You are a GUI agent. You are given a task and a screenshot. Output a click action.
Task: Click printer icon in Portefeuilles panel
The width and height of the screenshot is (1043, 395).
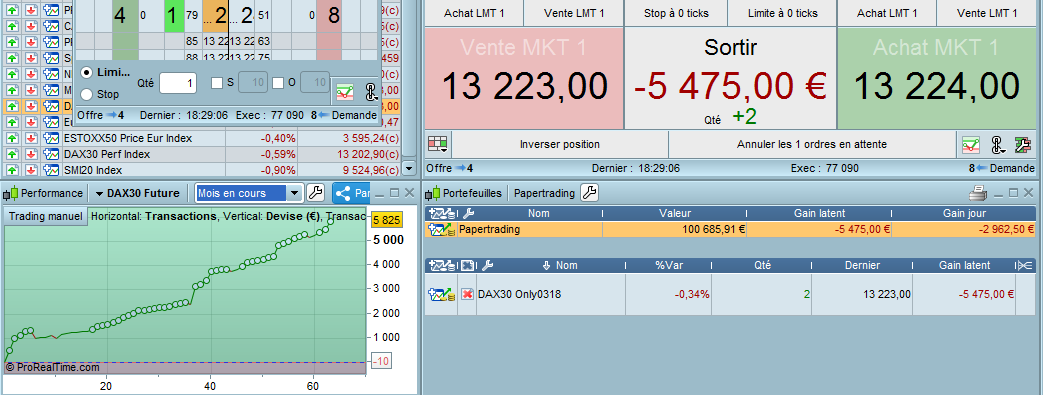[978, 193]
